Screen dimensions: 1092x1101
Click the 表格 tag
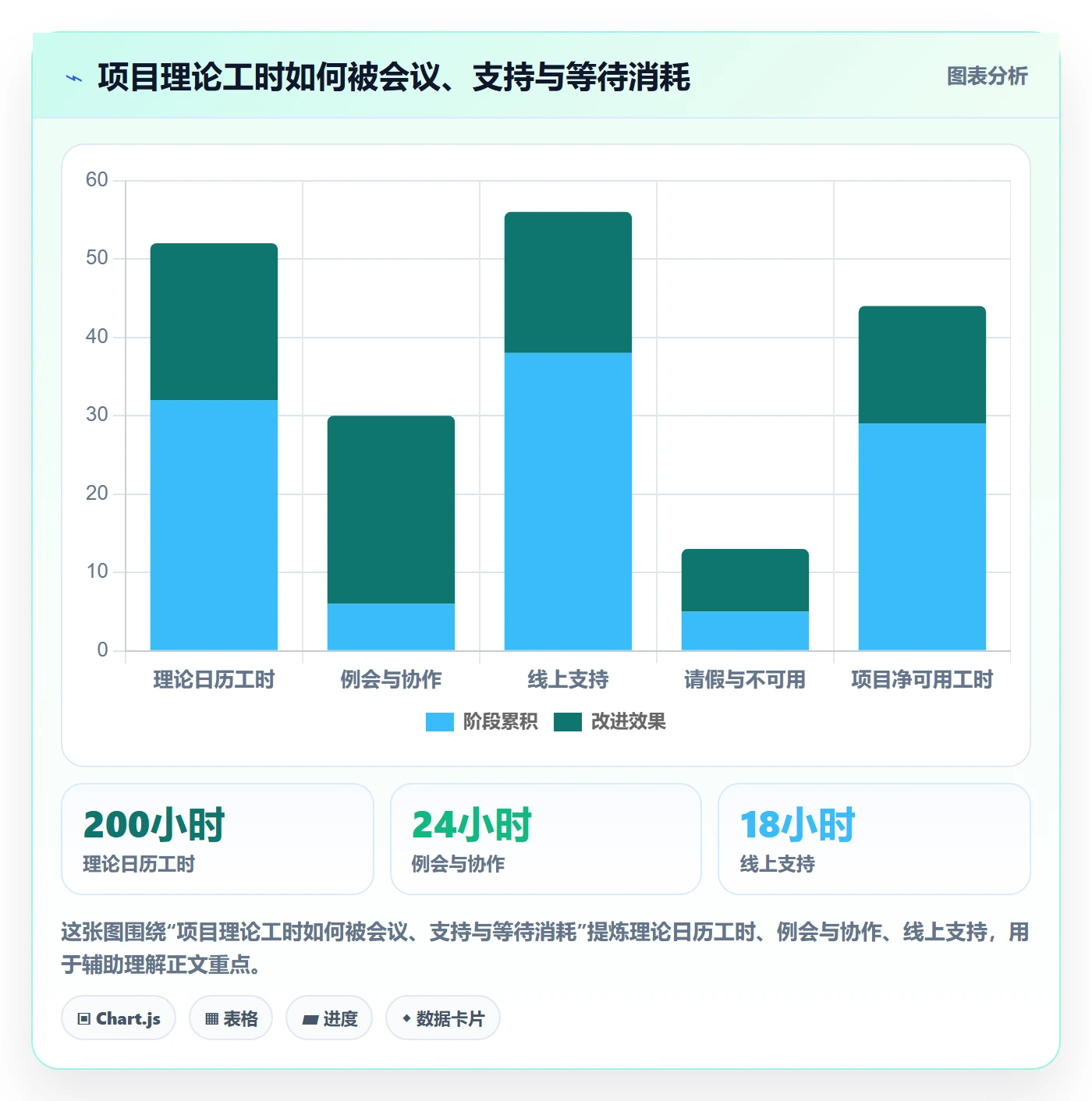[231, 1018]
